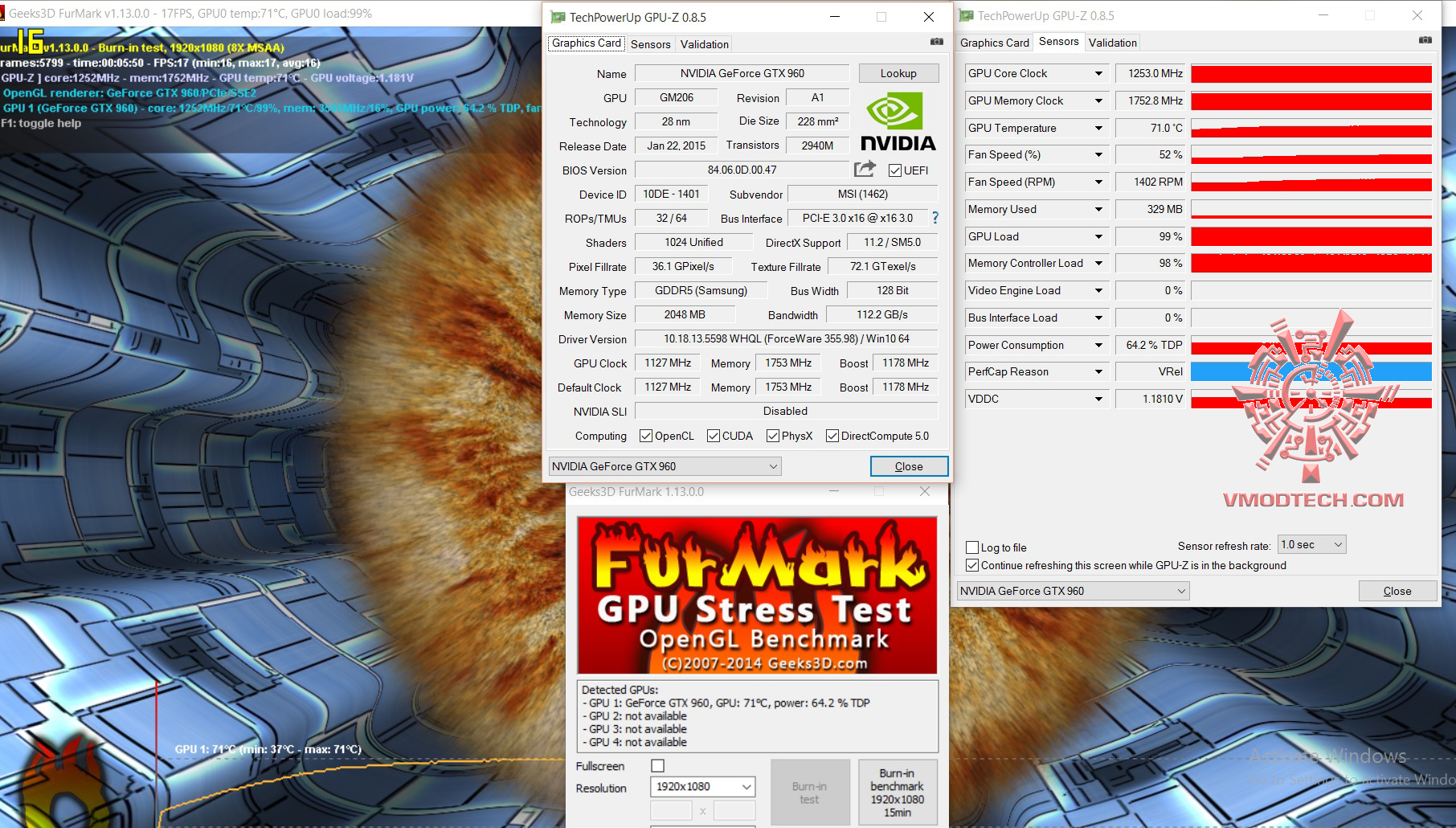Image resolution: width=1456 pixels, height=828 pixels.
Task: Click the Memory Used value 329 MB
Action: pos(1150,209)
